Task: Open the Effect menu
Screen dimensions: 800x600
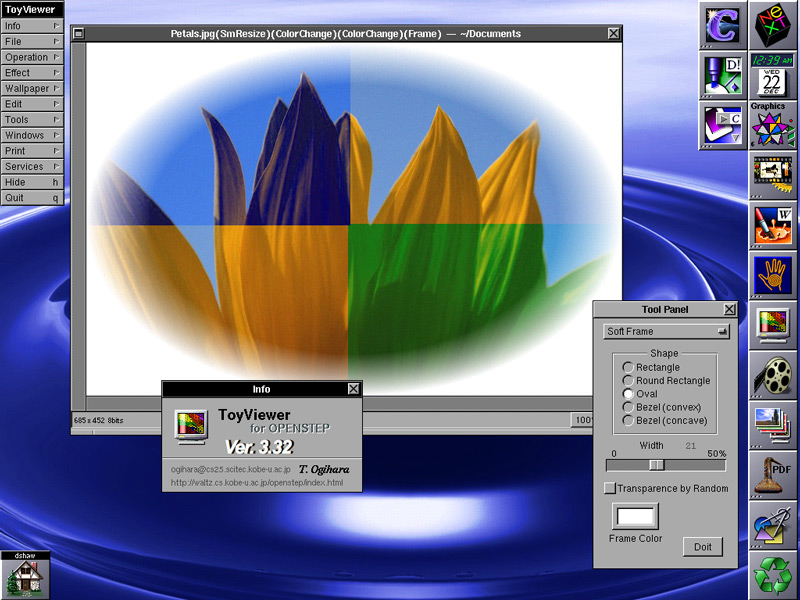Action: 32,72
